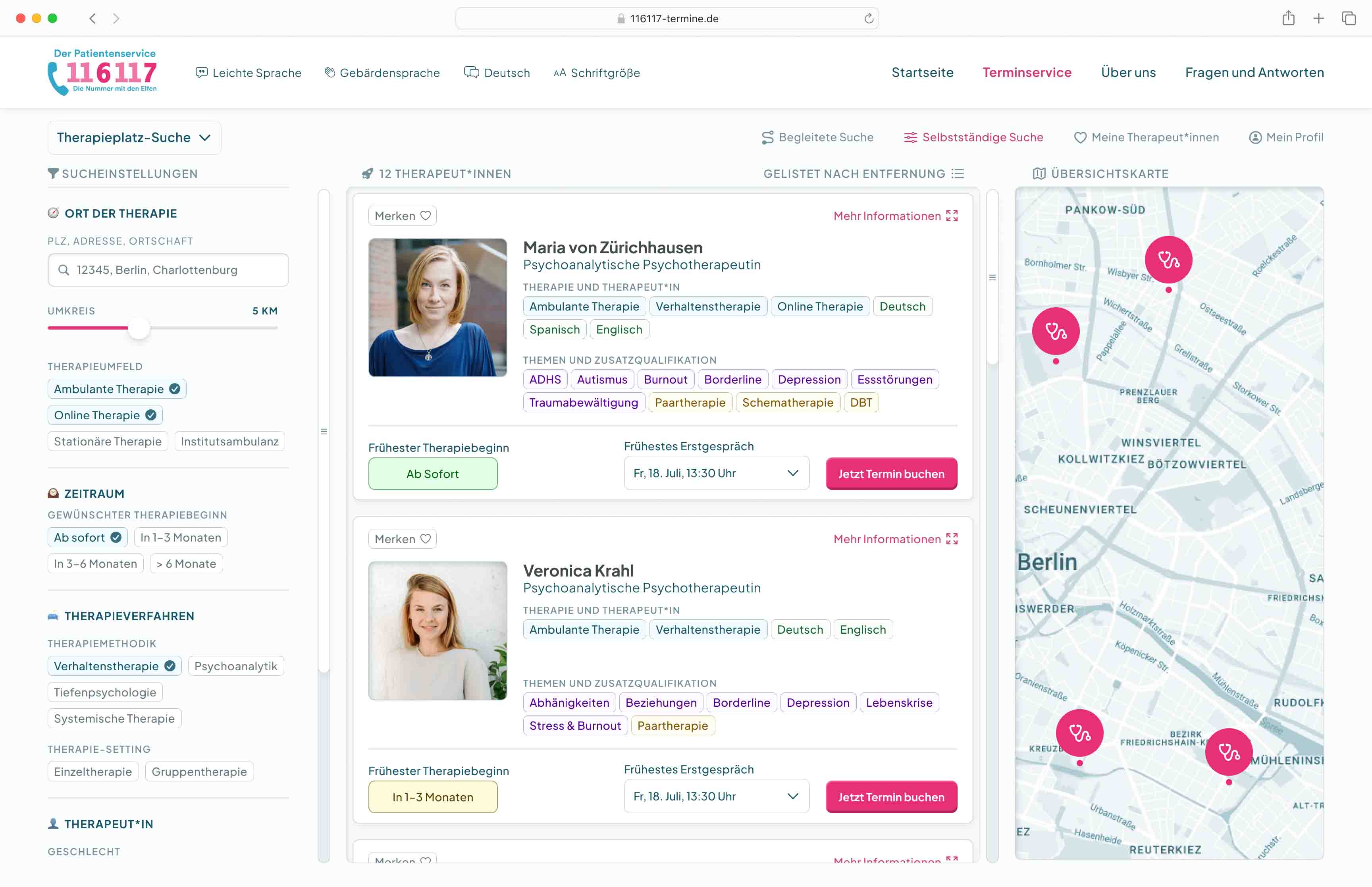Click the settings panel scrollbar
This screenshot has width=1372, height=887.
[324, 432]
